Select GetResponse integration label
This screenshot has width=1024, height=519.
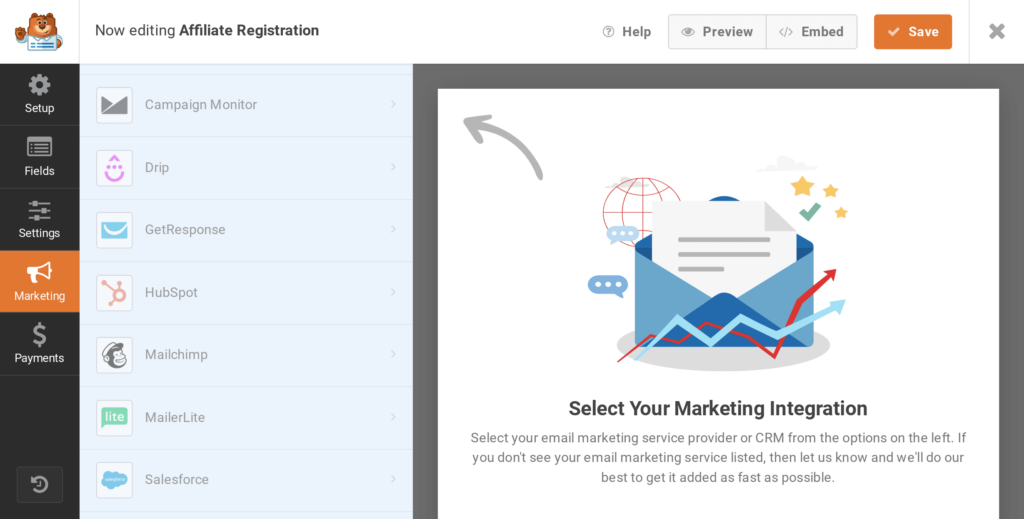coord(185,230)
